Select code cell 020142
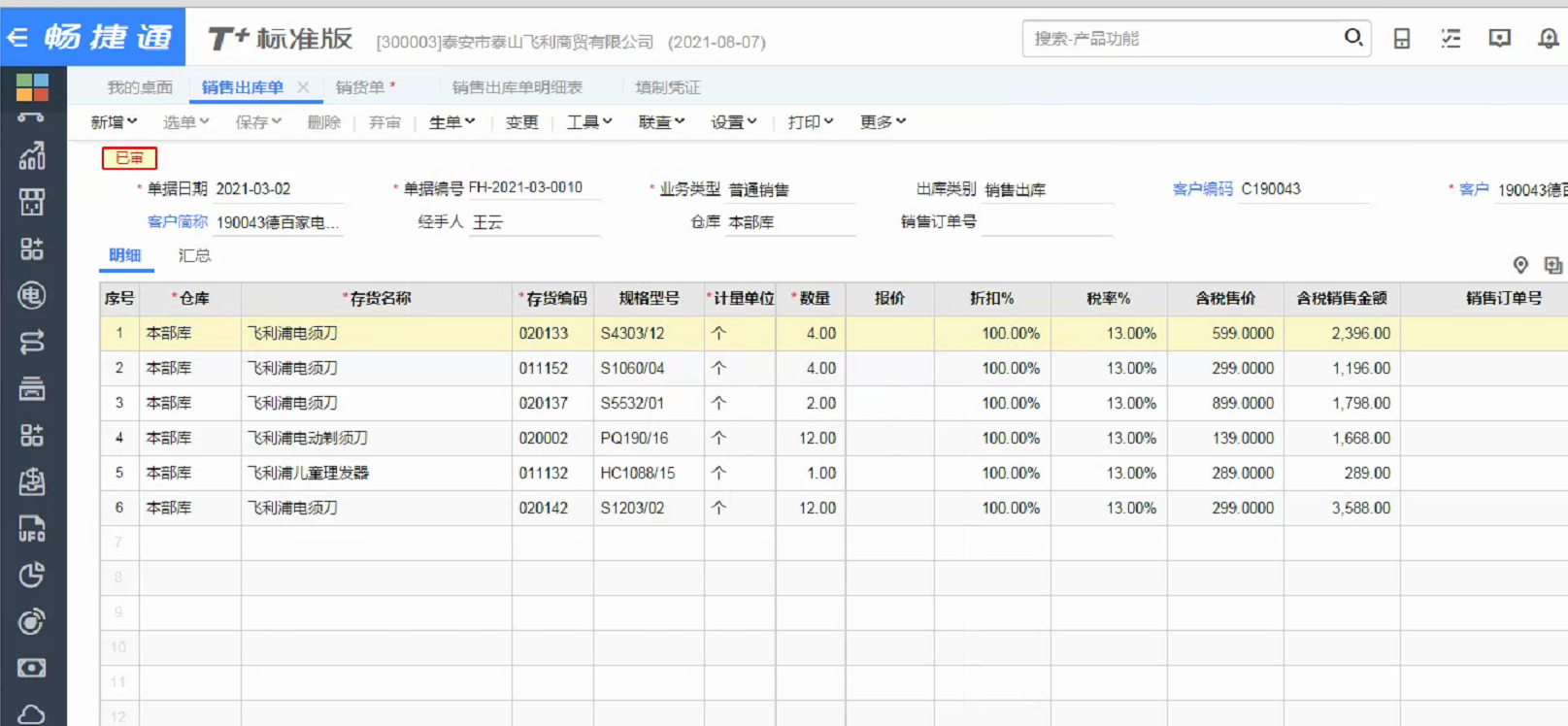The height and width of the screenshot is (726, 1568). click(552, 509)
